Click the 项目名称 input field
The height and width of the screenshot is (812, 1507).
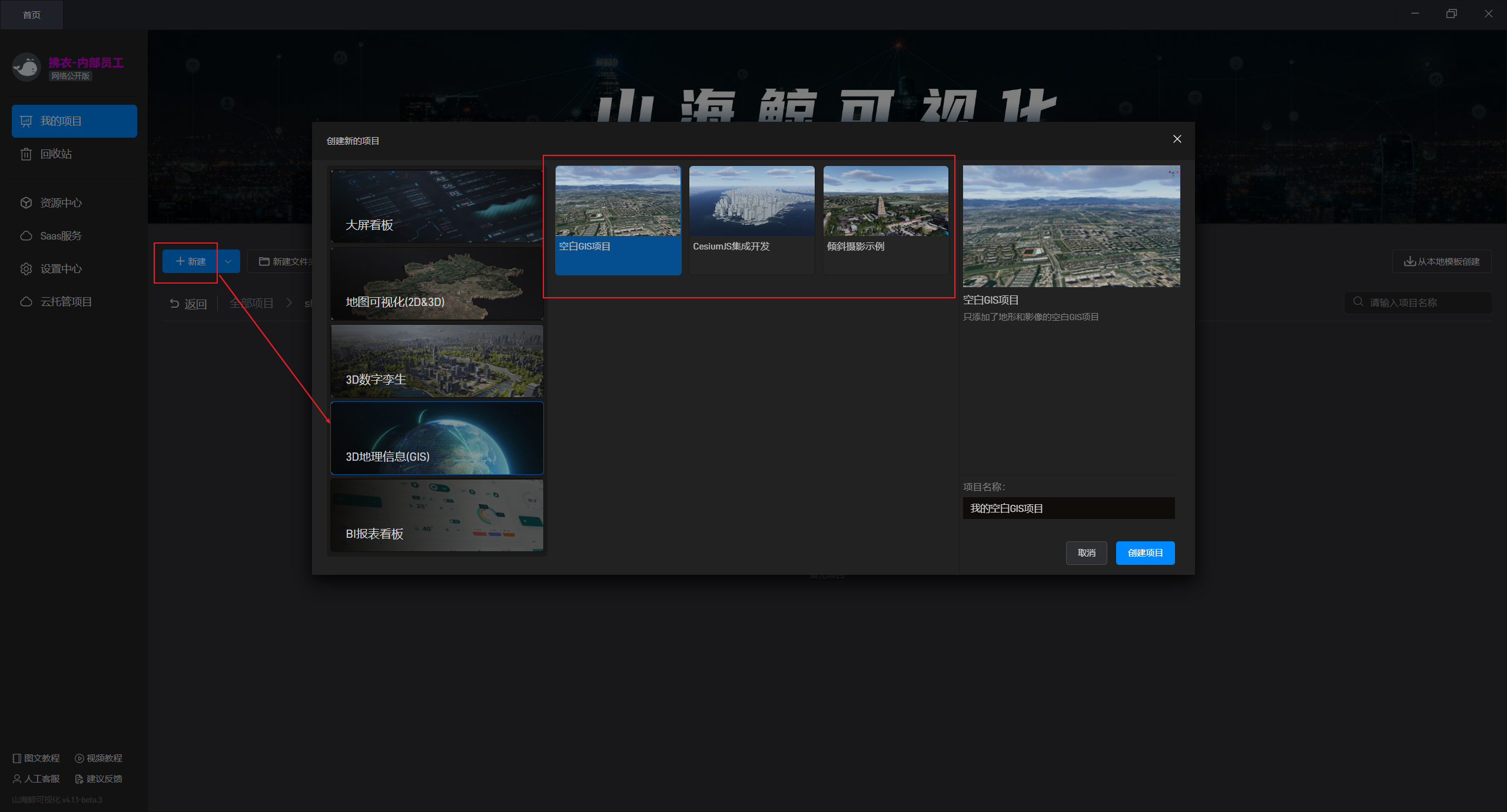pyautogui.click(x=1068, y=508)
